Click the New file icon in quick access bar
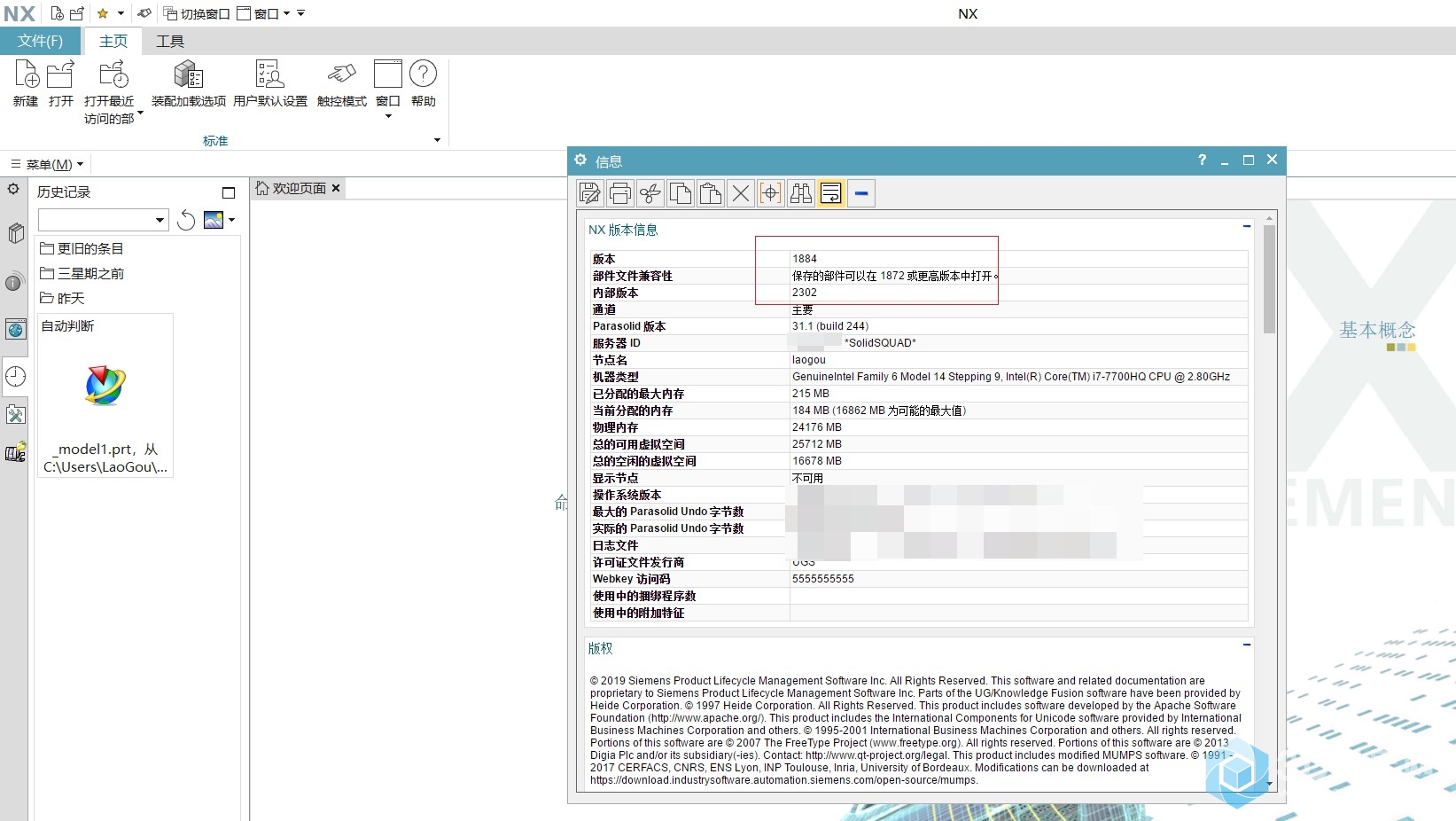 pyautogui.click(x=57, y=13)
